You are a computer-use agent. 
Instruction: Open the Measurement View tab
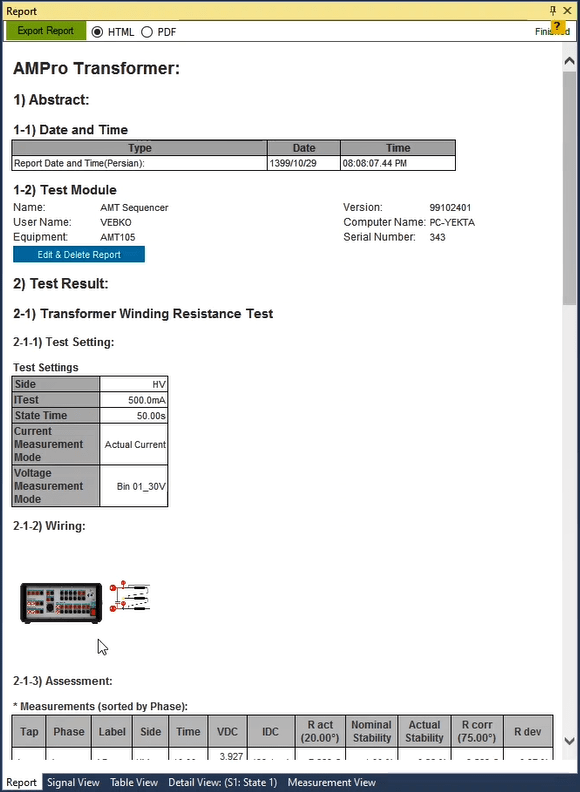[x=331, y=782]
